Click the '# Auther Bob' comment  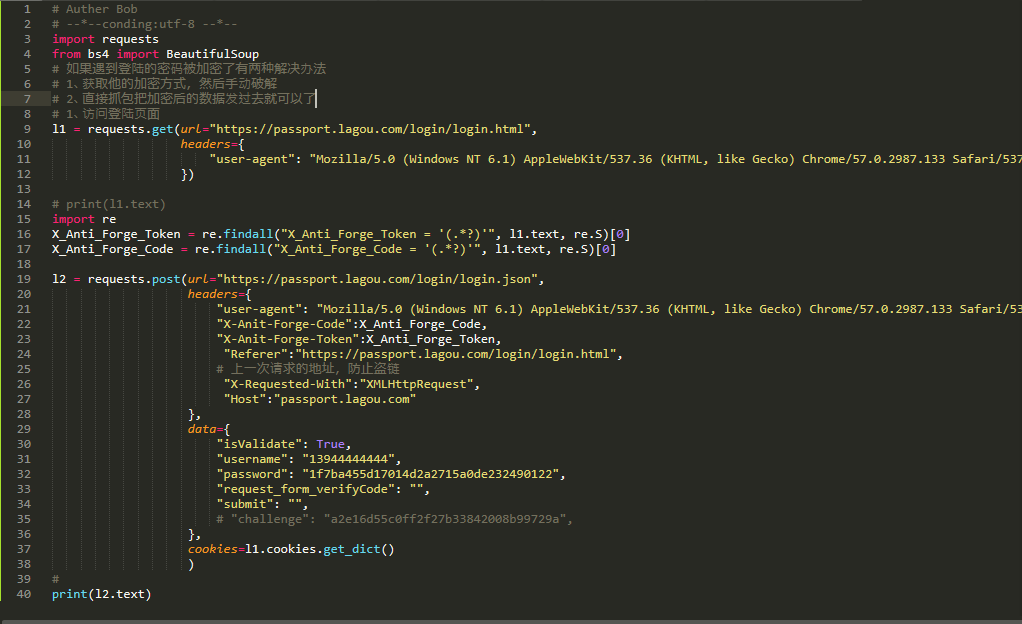[95, 9]
